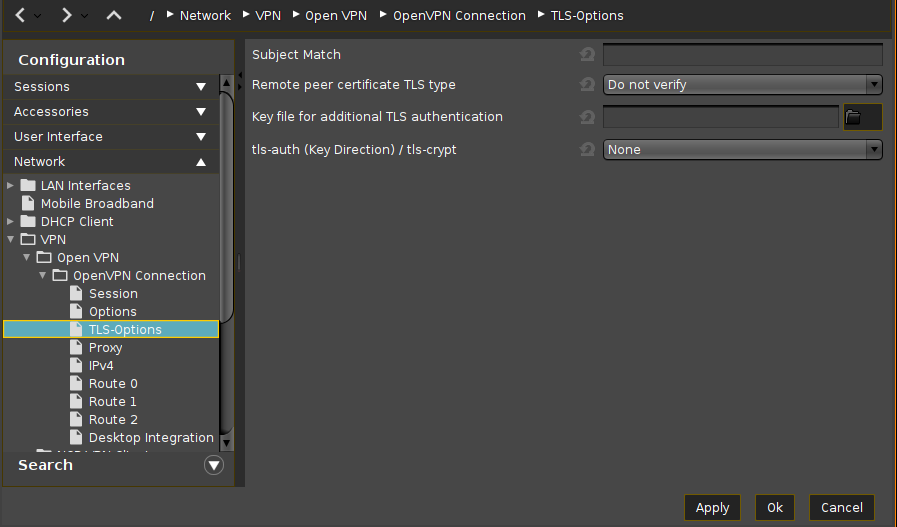The height and width of the screenshot is (527, 897).
Task: Open the User Interface section
Action: pos(110,136)
